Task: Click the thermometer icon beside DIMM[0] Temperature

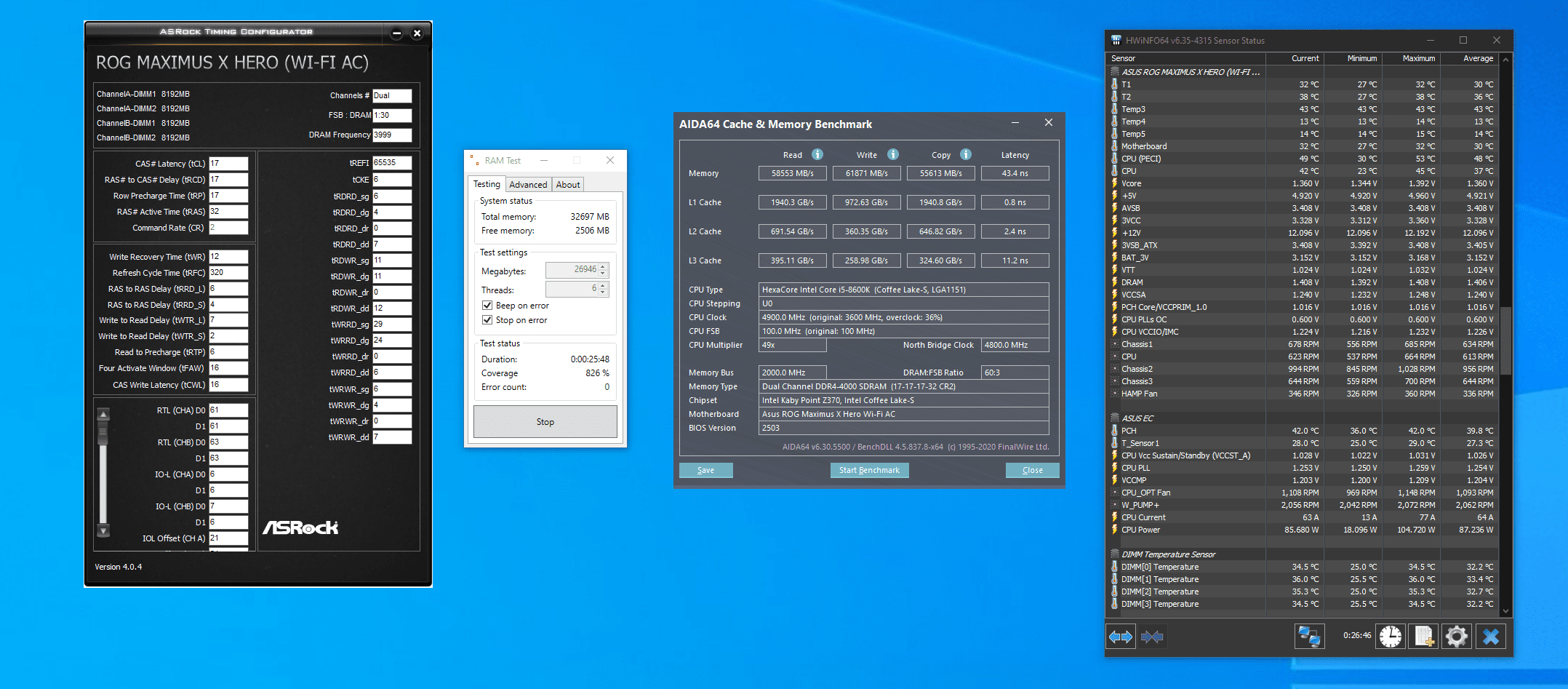Action: pos(1114,567)
